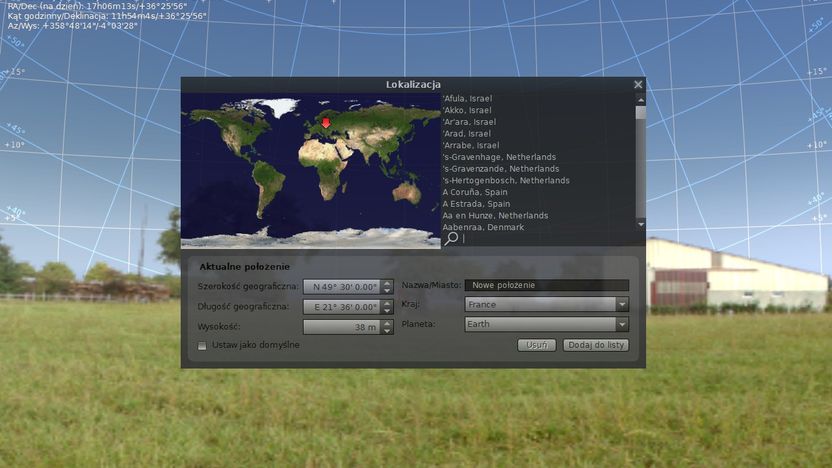832x468 pixels.
Task: Increase longitude with up stepper arrow
Action: [387, 304]
